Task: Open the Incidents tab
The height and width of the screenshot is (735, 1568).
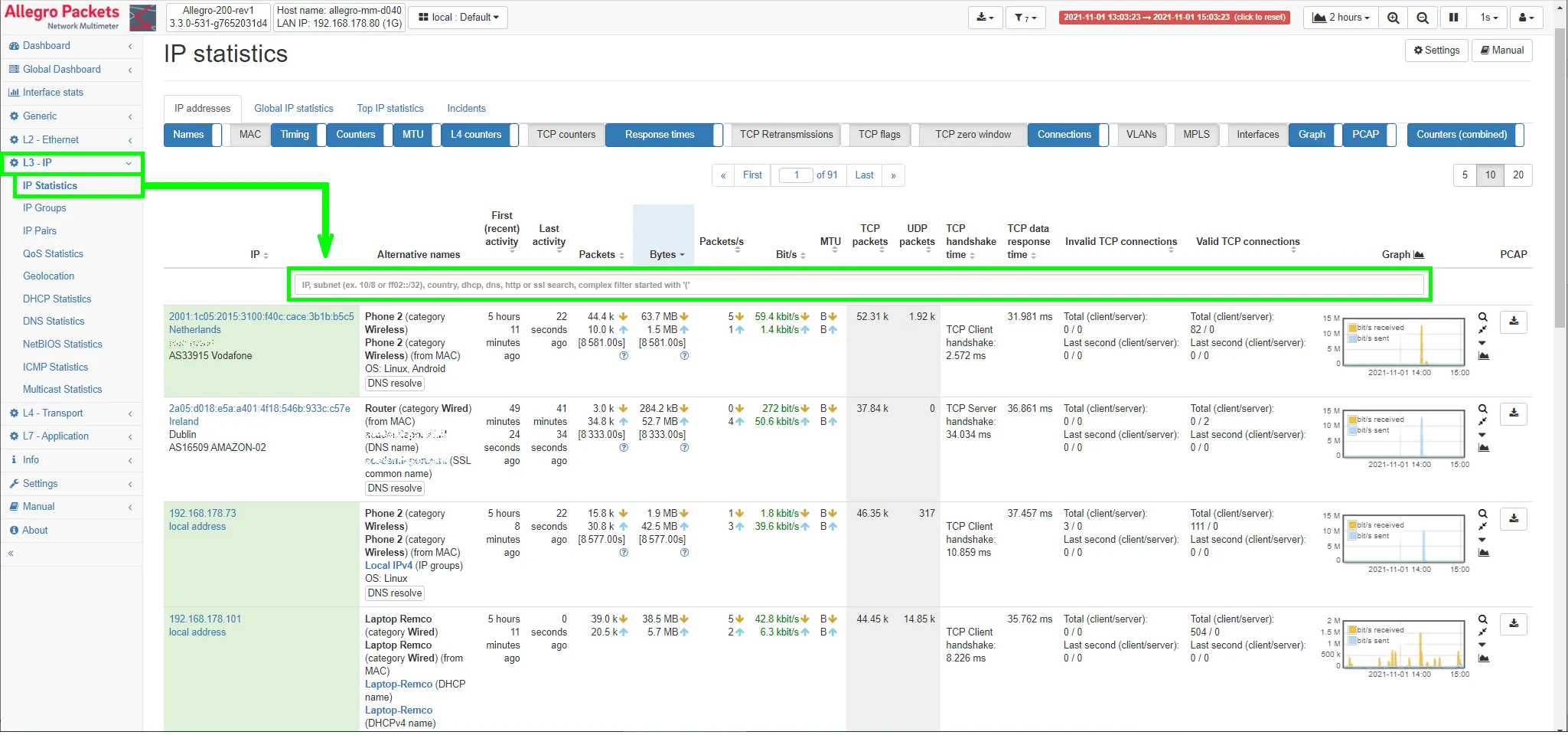Action: coord(466,109)
